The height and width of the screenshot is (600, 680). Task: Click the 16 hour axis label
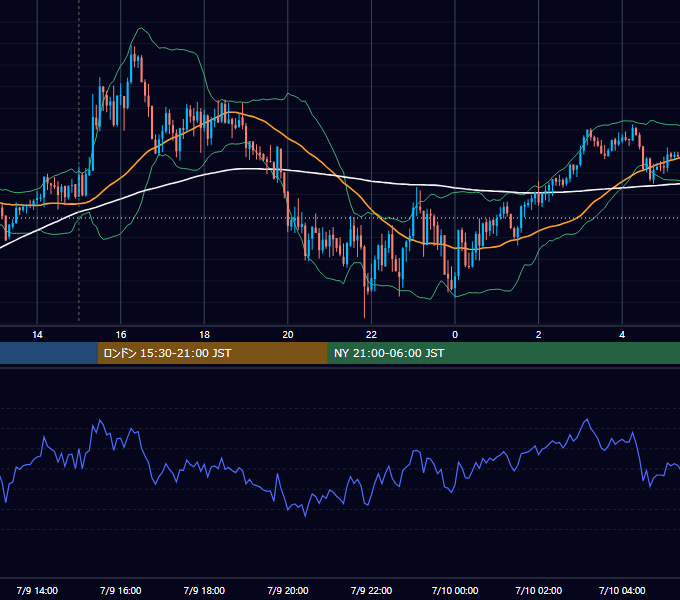coord(121,335)
